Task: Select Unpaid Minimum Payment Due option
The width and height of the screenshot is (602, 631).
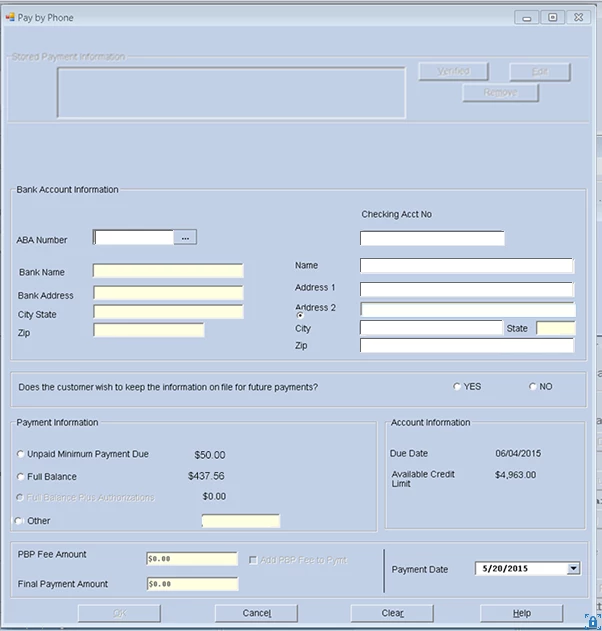Action: pyautogui.click(x=21, y=454)
